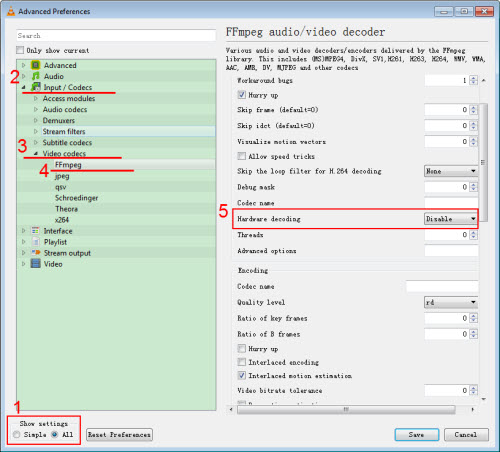Select the All settings radio button

(55, 434)
